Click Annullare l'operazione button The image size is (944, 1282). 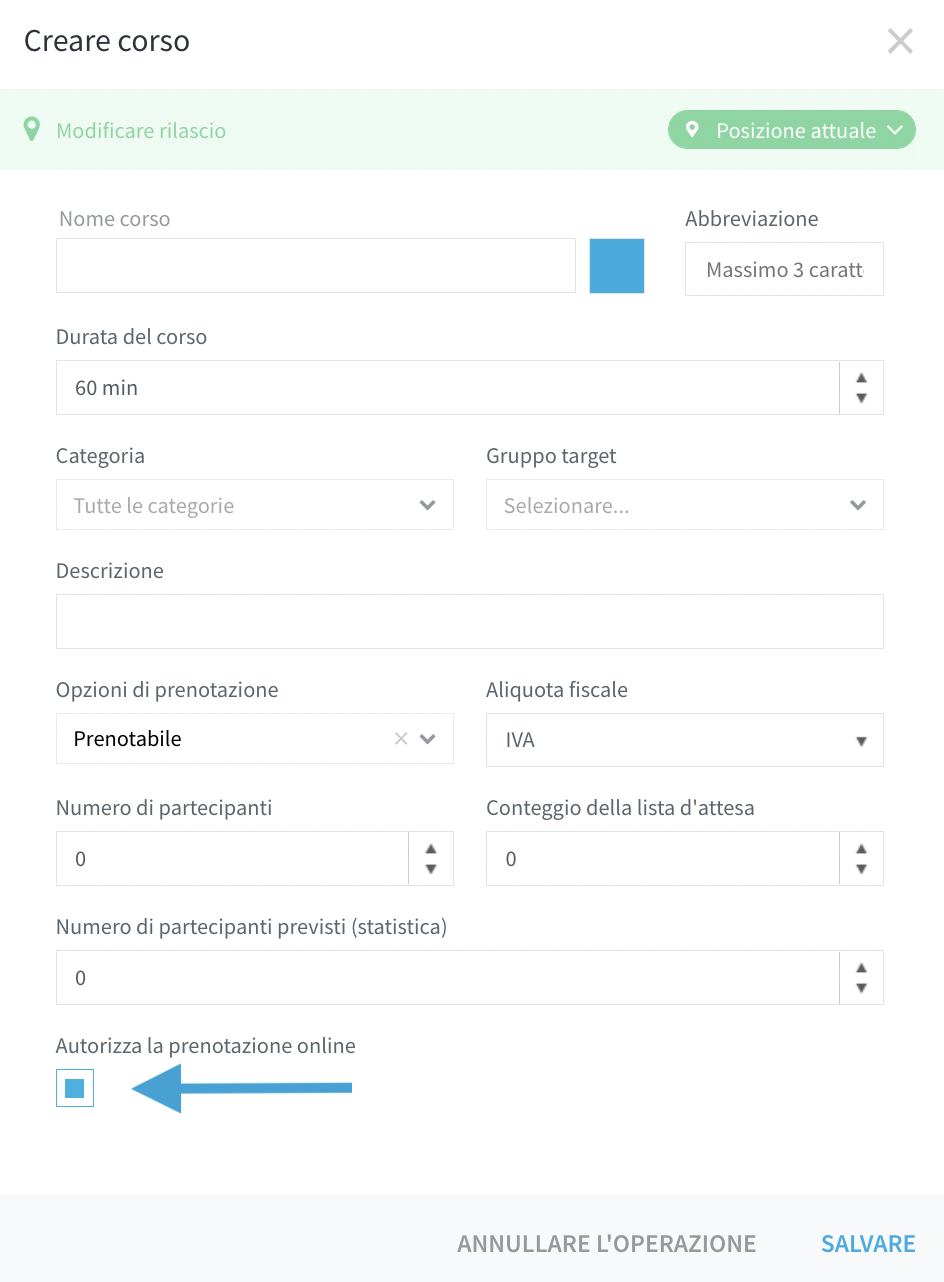[607, 1243]
